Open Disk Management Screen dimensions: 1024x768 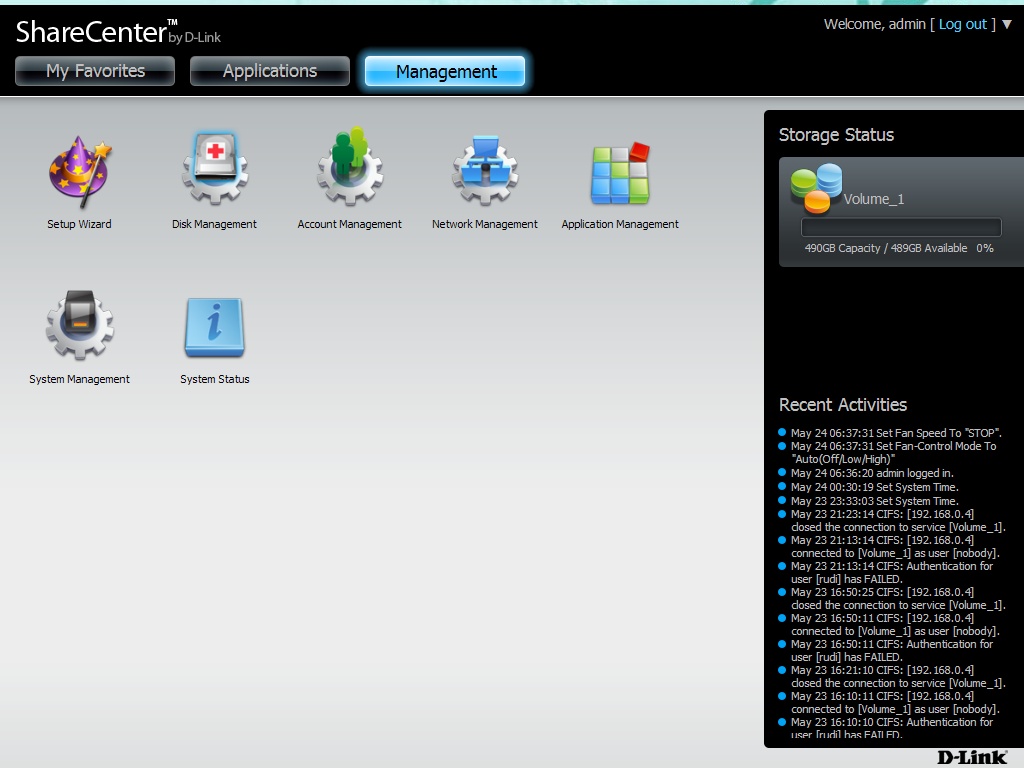click(x=215, y=170)
